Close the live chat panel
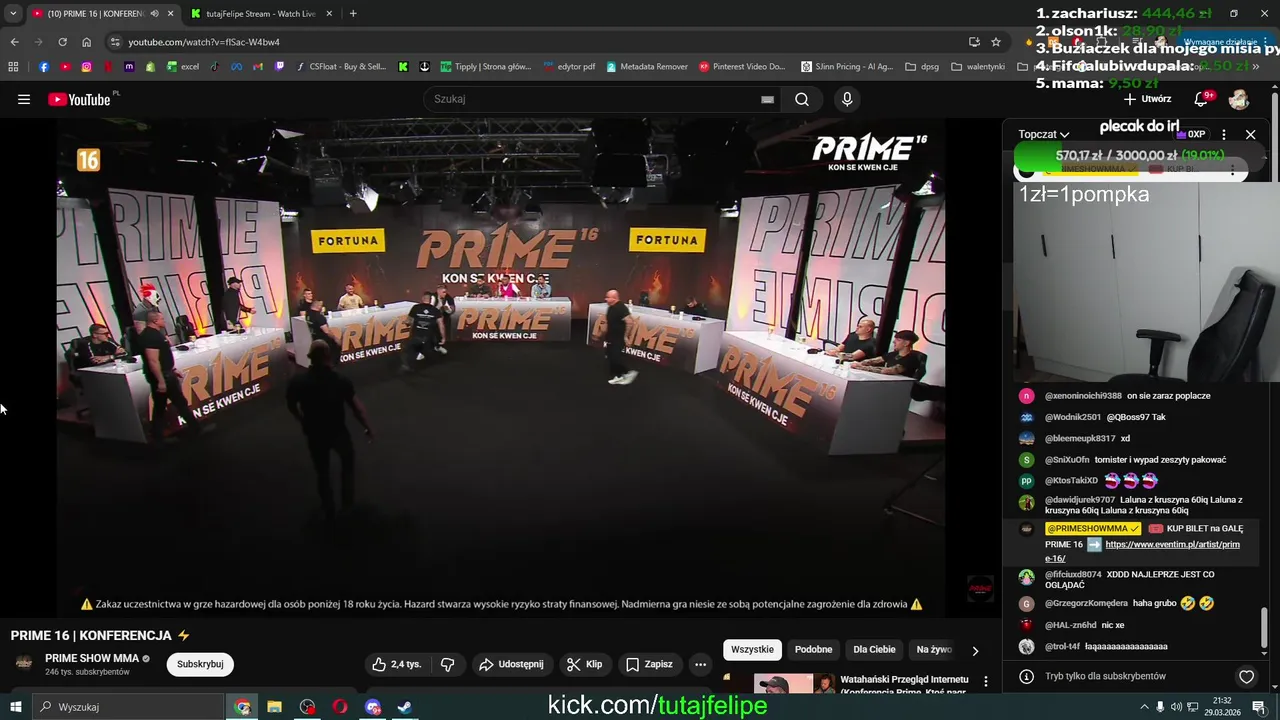 click(x=1250, y=134)
